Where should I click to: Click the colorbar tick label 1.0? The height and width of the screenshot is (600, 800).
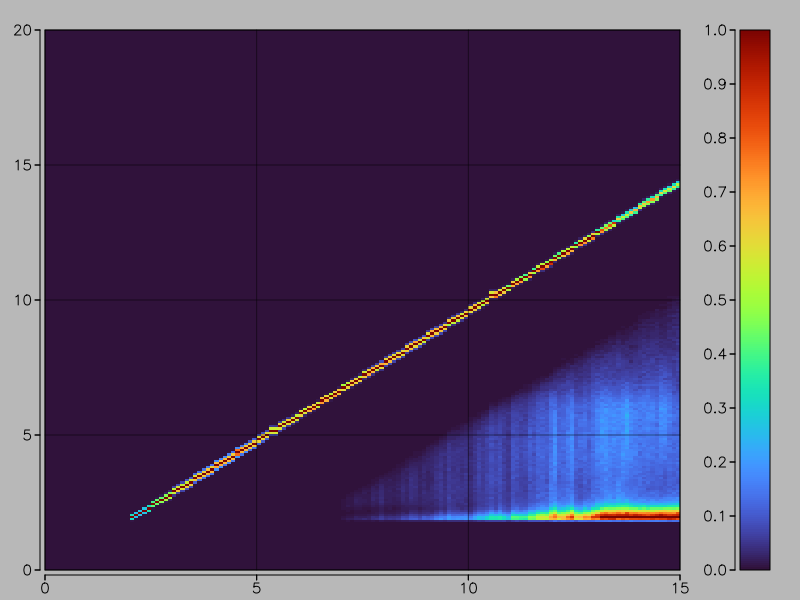718,30
